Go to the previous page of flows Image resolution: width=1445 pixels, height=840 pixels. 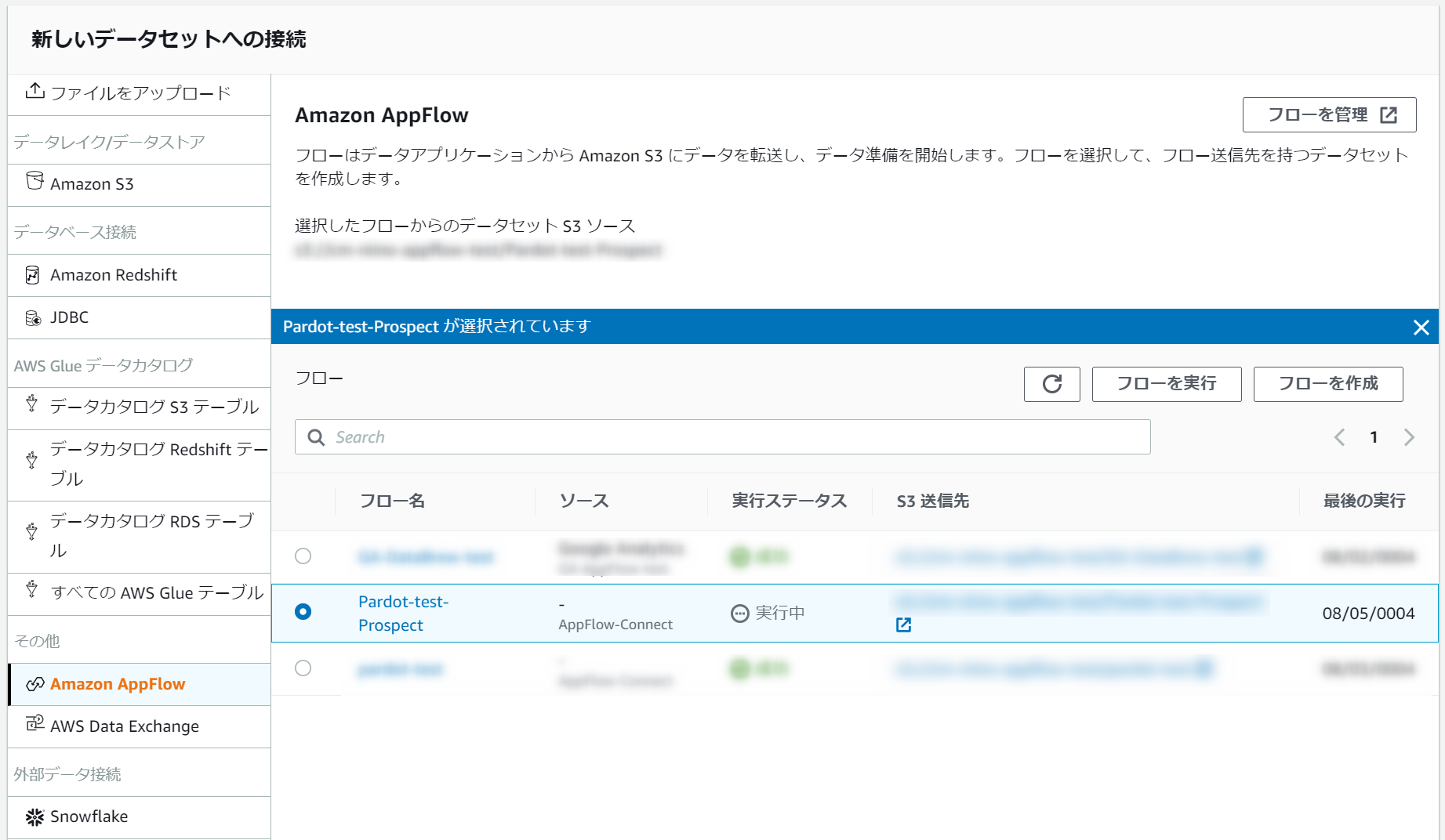click(1338, 436)
